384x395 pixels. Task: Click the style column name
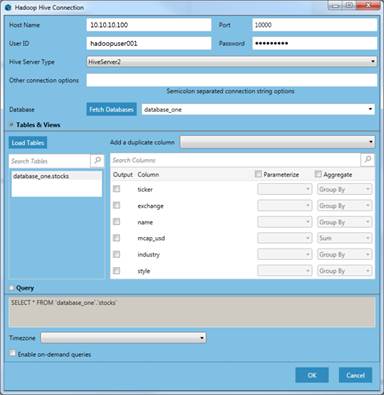[144, 271]
